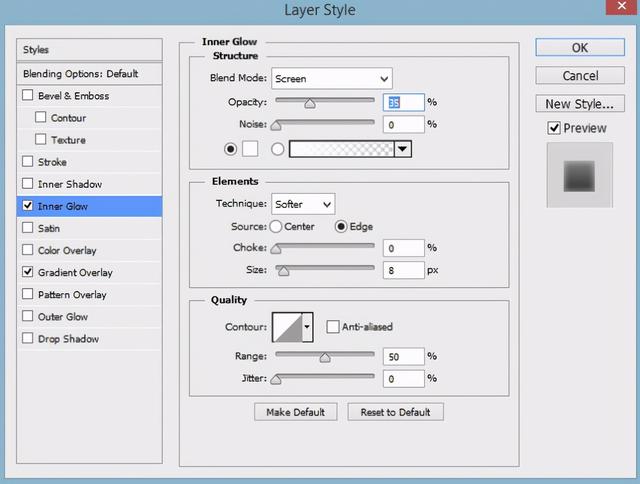Toggle the Preview checkbox
The height and width of the screenshot is (484, 640).
coord(553,128)
